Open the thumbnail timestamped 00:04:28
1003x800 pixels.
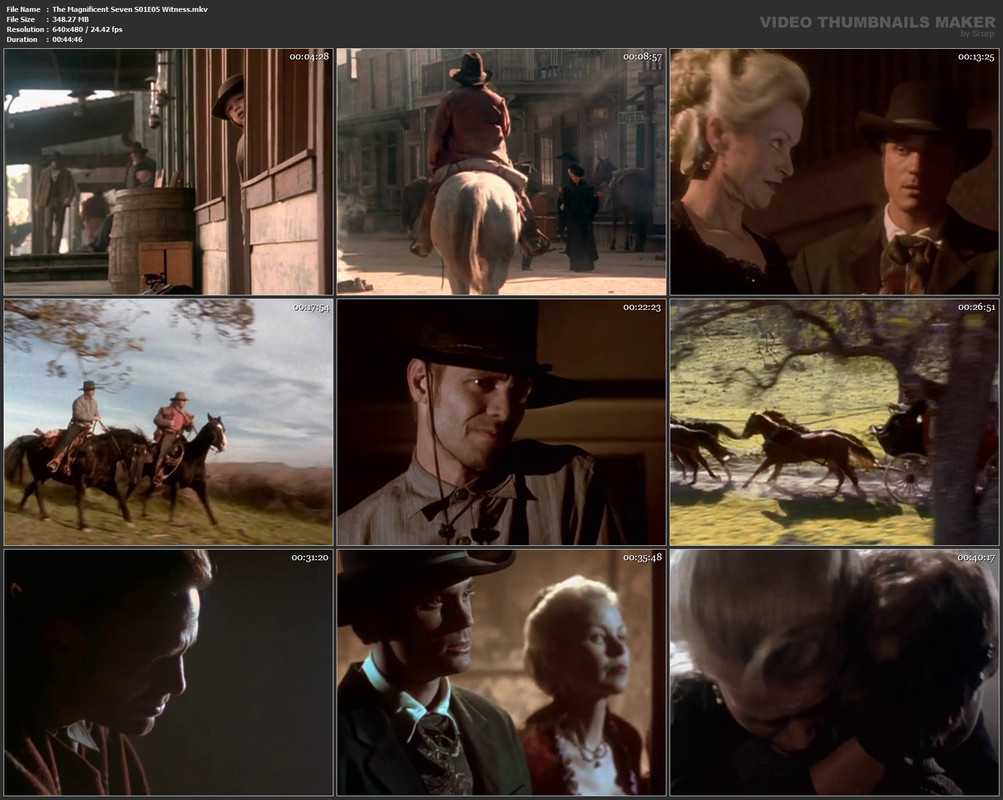168,171
